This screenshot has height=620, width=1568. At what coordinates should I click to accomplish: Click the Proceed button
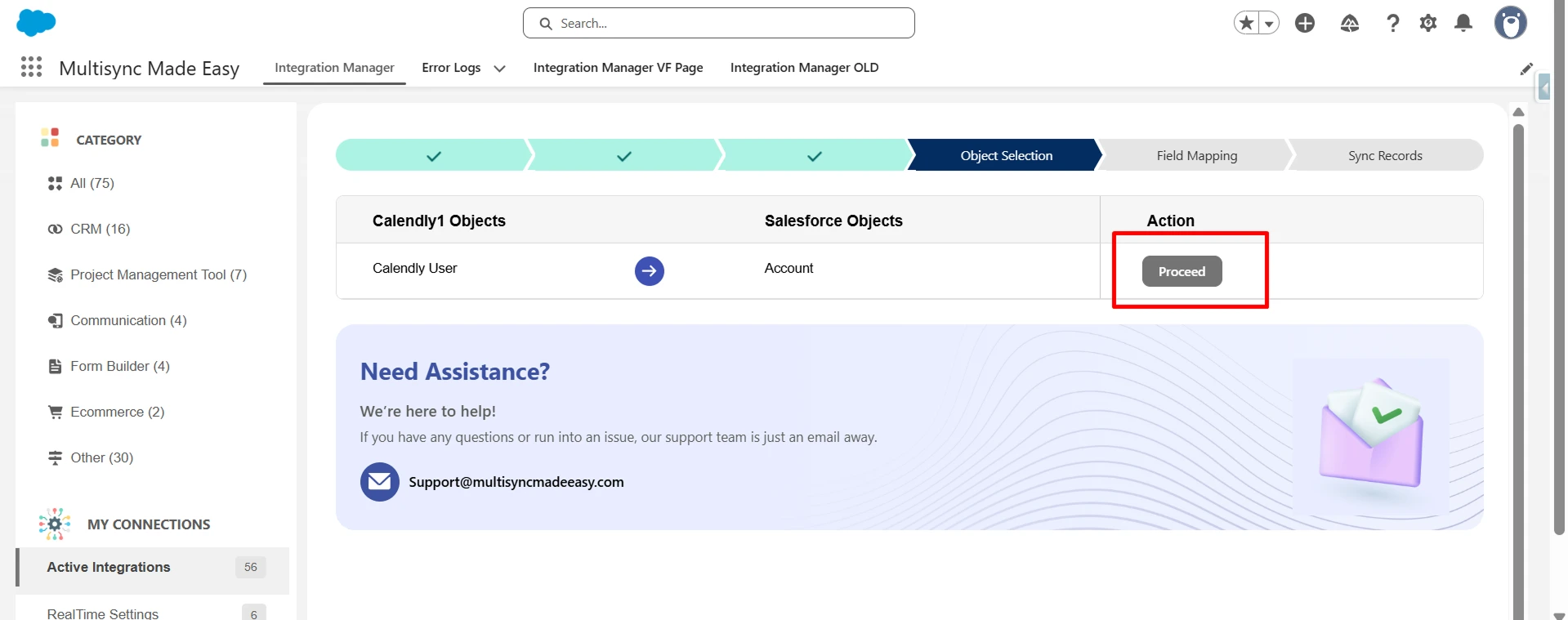click(1182, 271)
